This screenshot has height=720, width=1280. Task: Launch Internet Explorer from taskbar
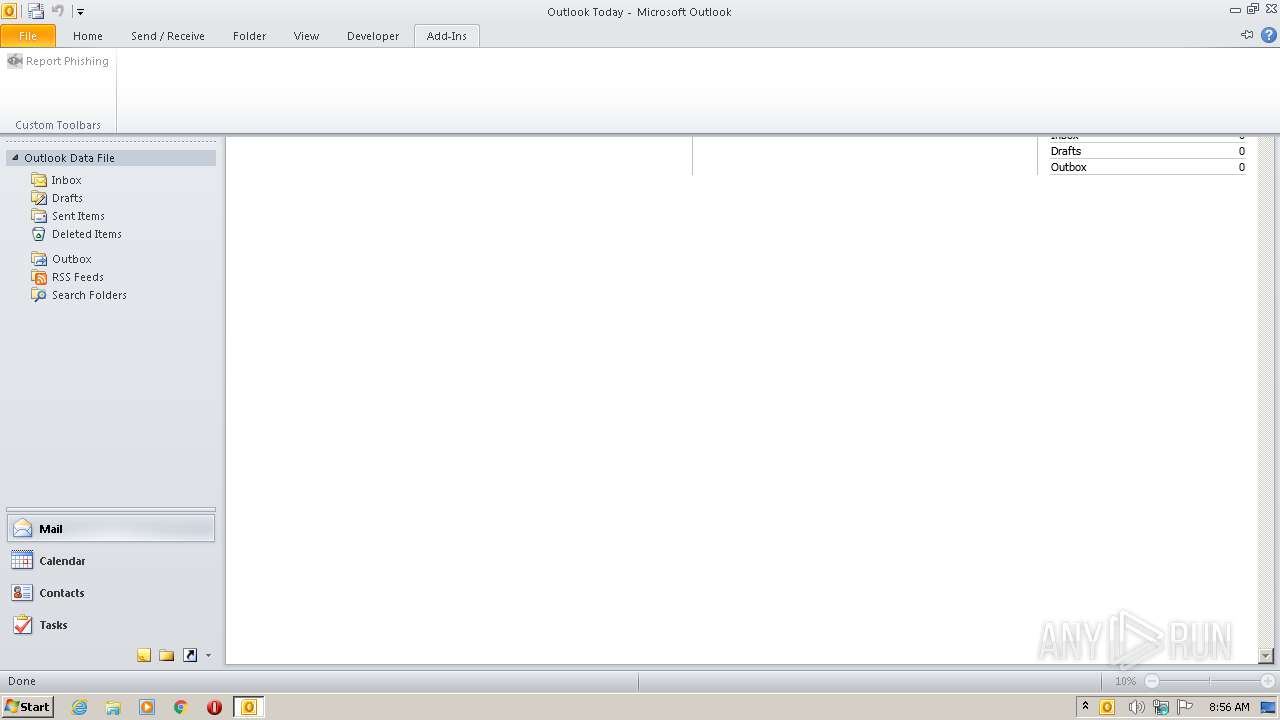pos(79,707)
